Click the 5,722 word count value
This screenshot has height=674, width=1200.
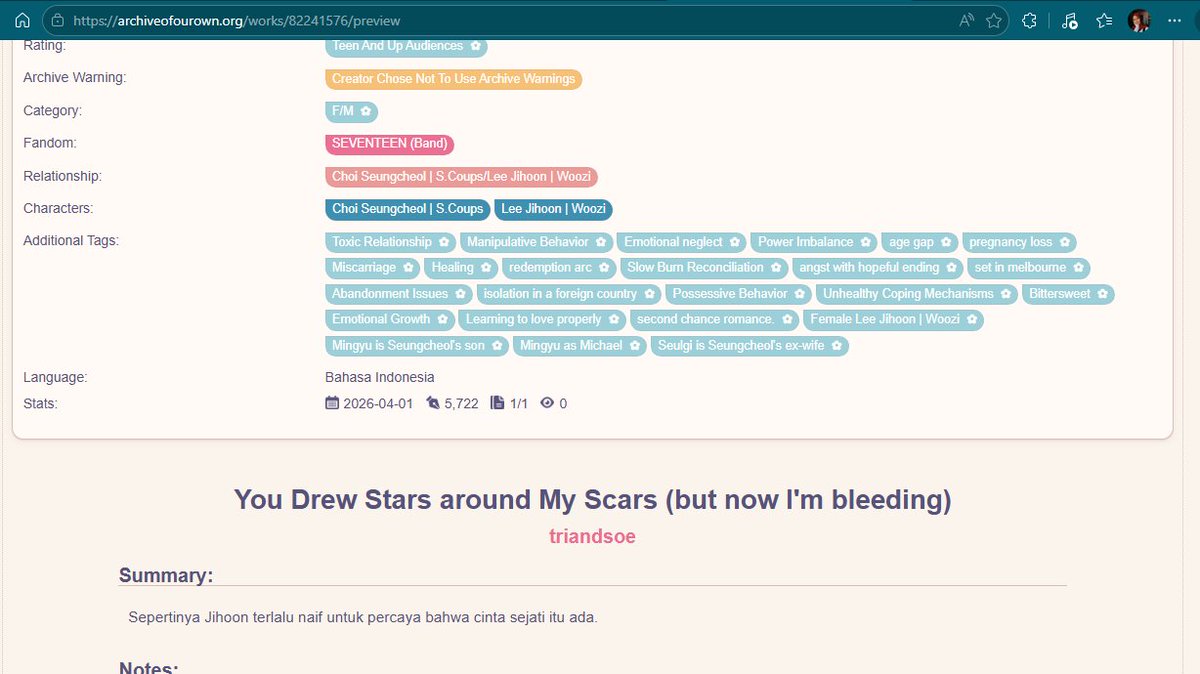[461, 404]
